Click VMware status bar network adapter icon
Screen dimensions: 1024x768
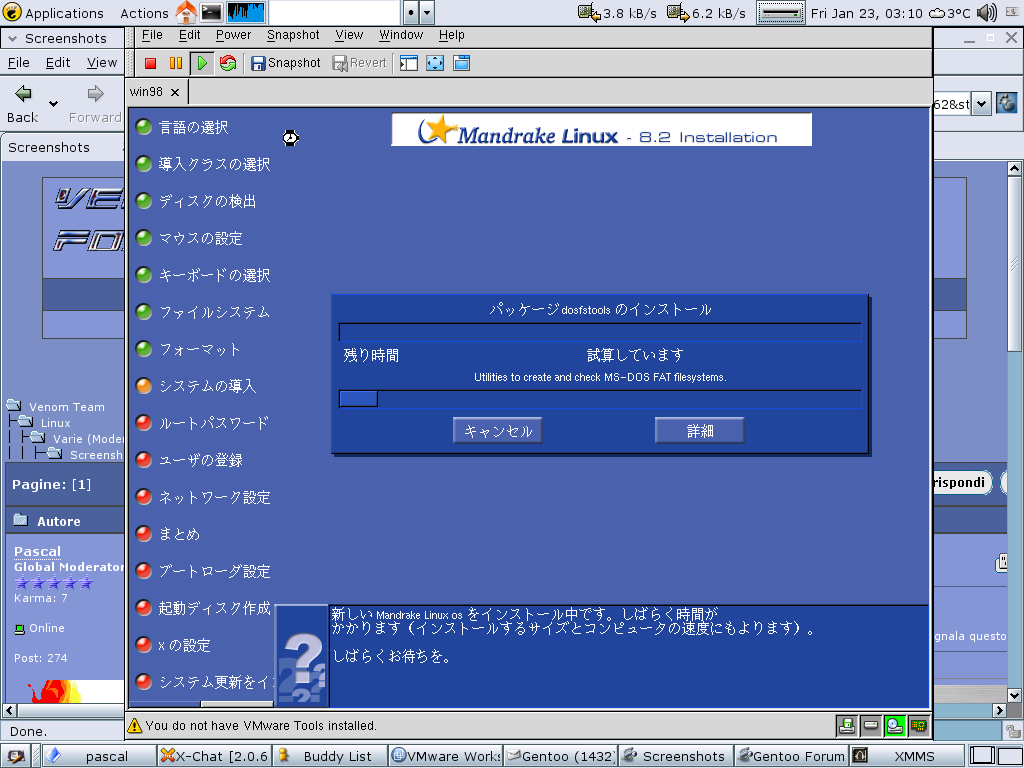pyautogui.click(x=918, y=725)
